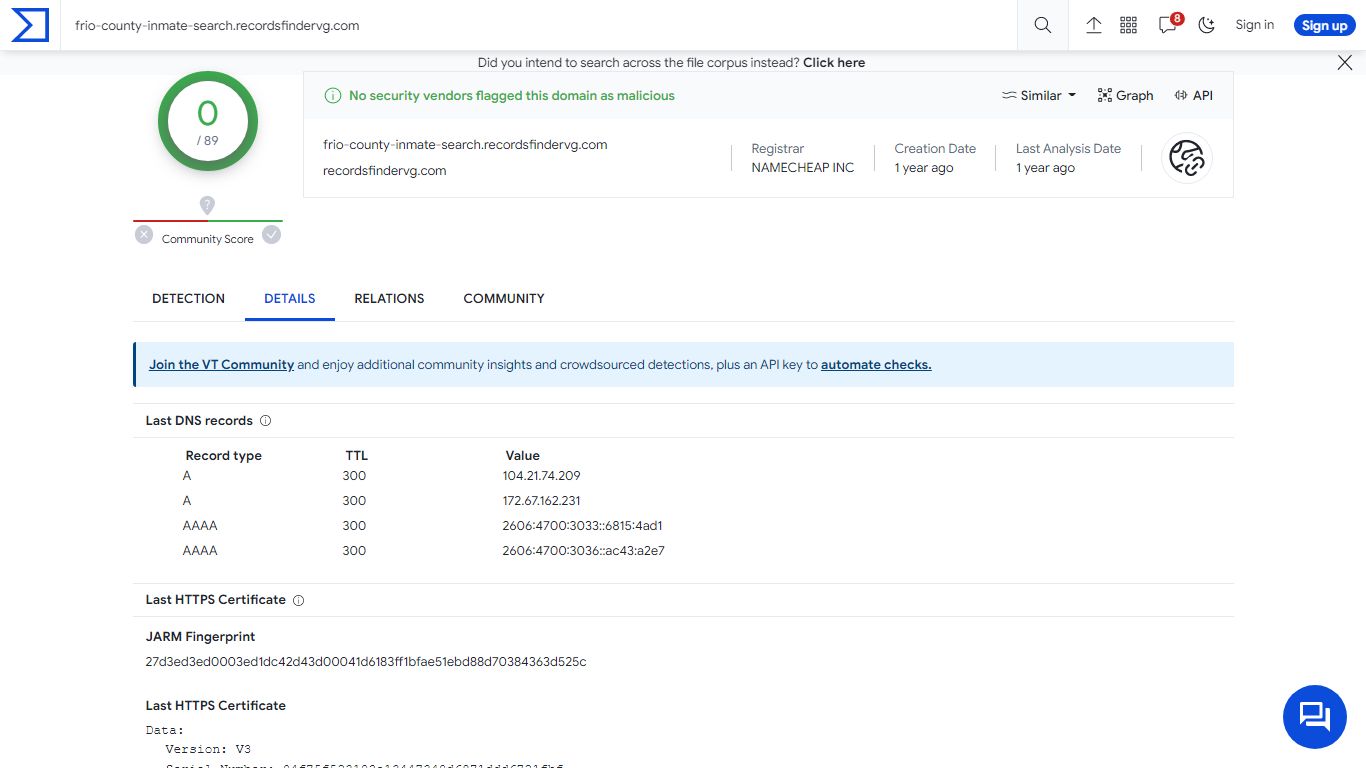Open notifications with red badge 8
The width and height of the screenshot is (1366, 768).
pyautogui.click(x=1169, y=24)
